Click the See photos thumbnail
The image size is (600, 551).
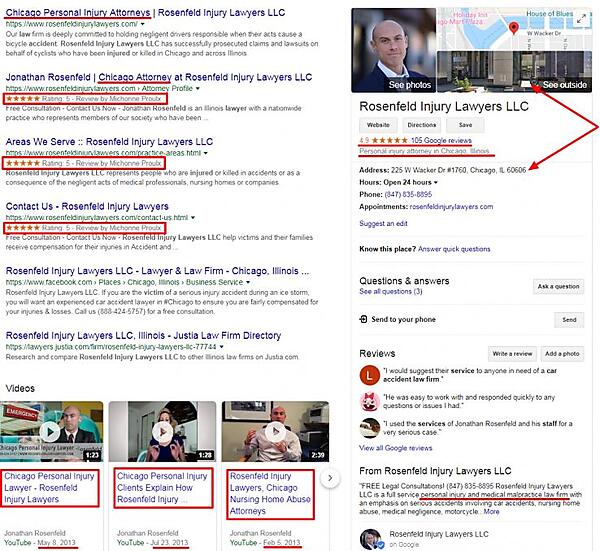393,51
